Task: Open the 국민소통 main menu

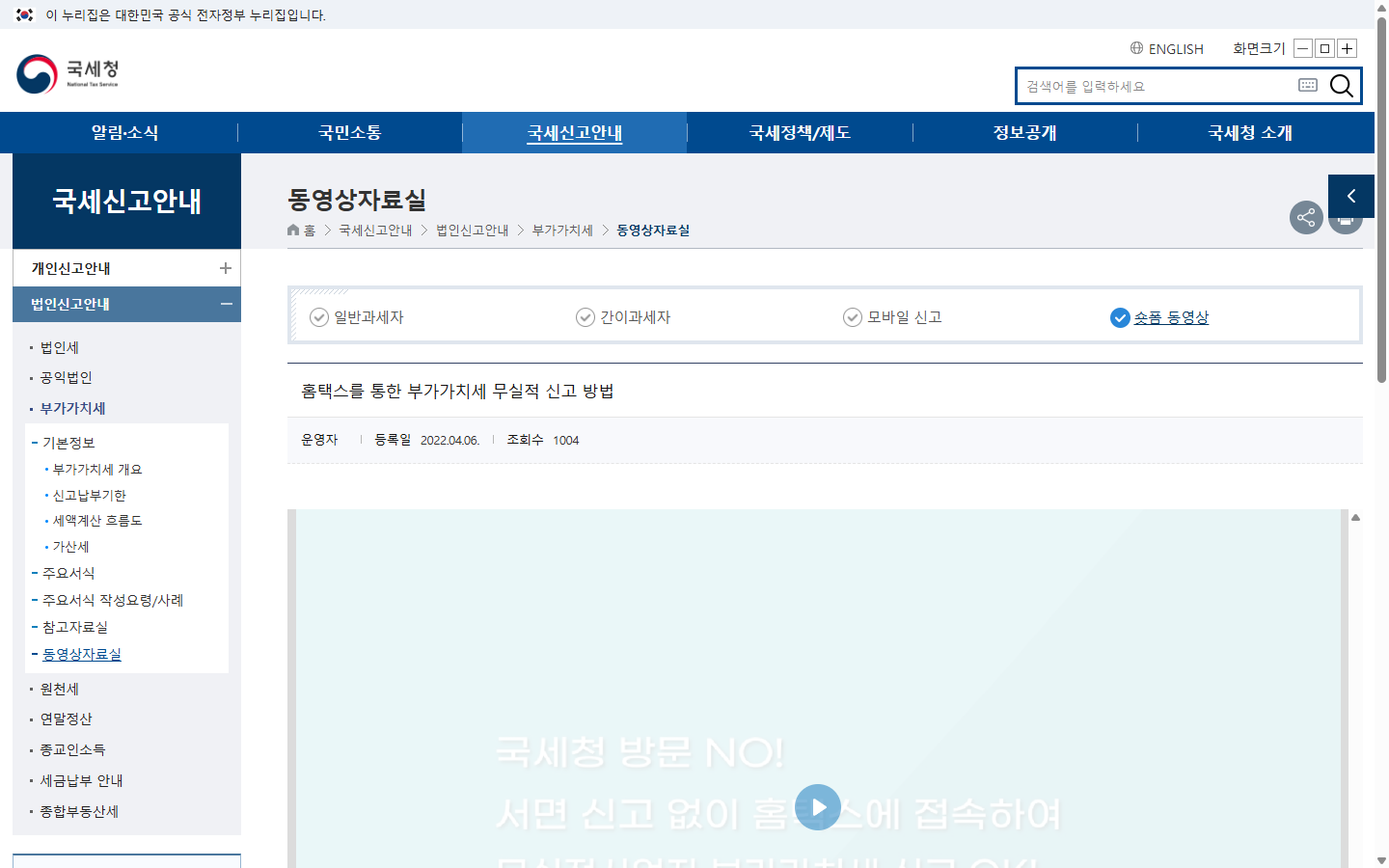Action: (x=350, y=132)
